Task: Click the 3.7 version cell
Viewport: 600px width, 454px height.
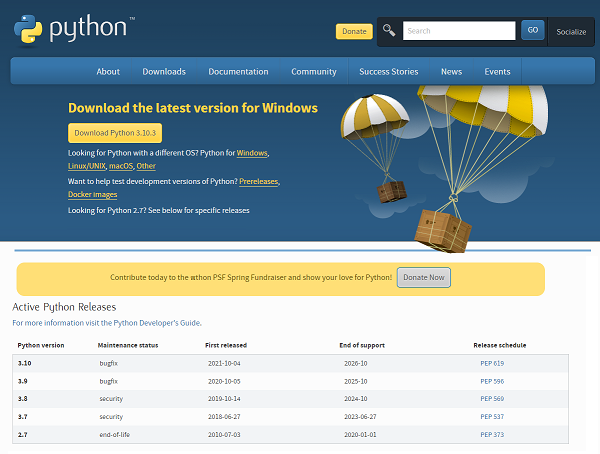Action: click(x=23, y=416)
